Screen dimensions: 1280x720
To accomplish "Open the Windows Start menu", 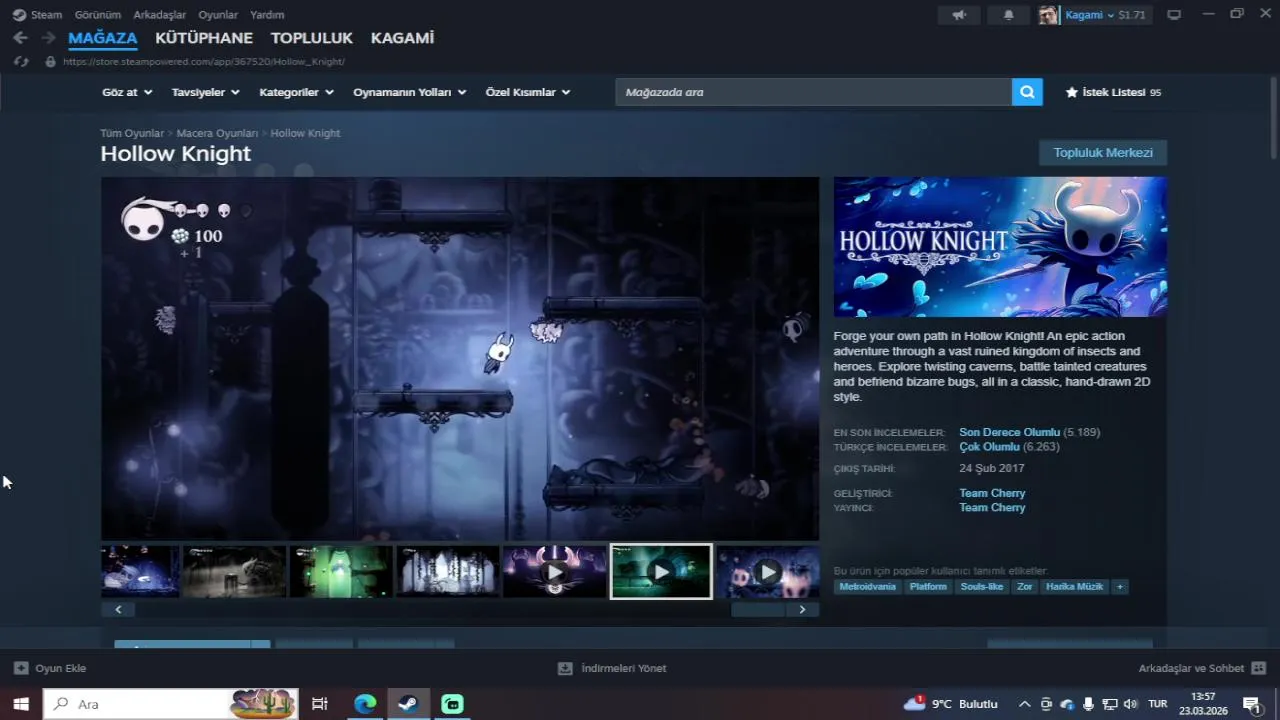I will point(21,704).
